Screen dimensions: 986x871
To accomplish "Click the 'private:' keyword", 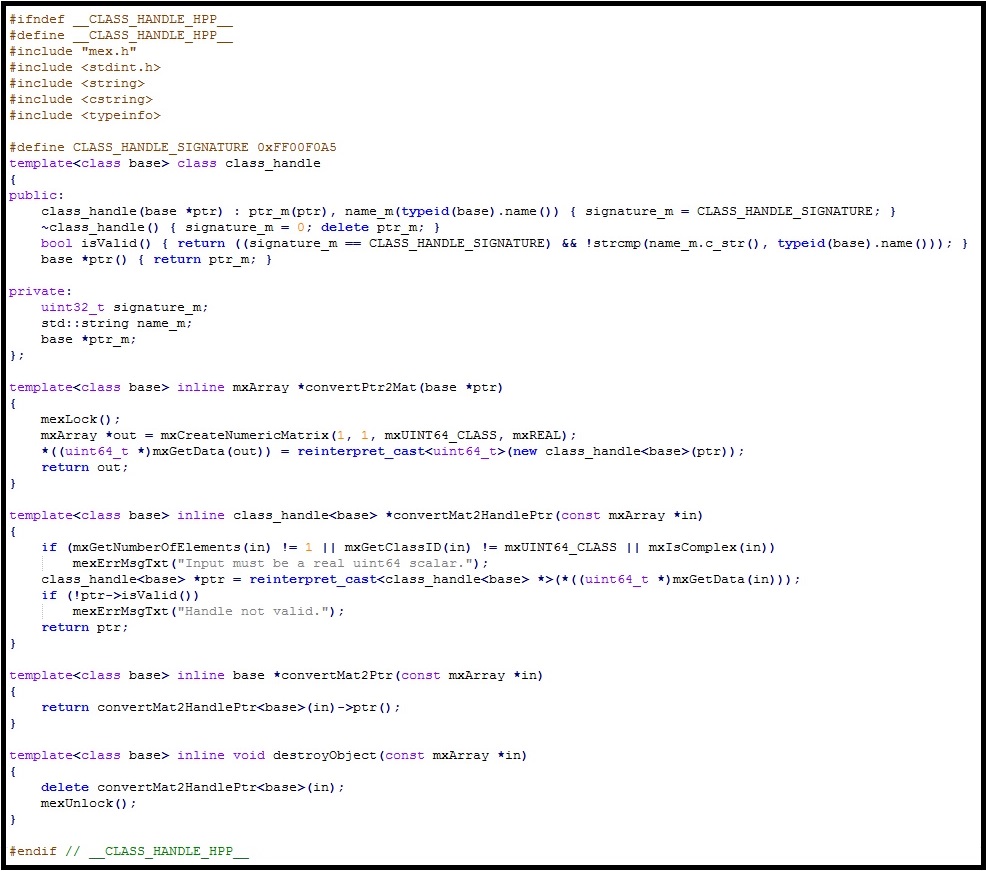I will [x=41, y=291].
